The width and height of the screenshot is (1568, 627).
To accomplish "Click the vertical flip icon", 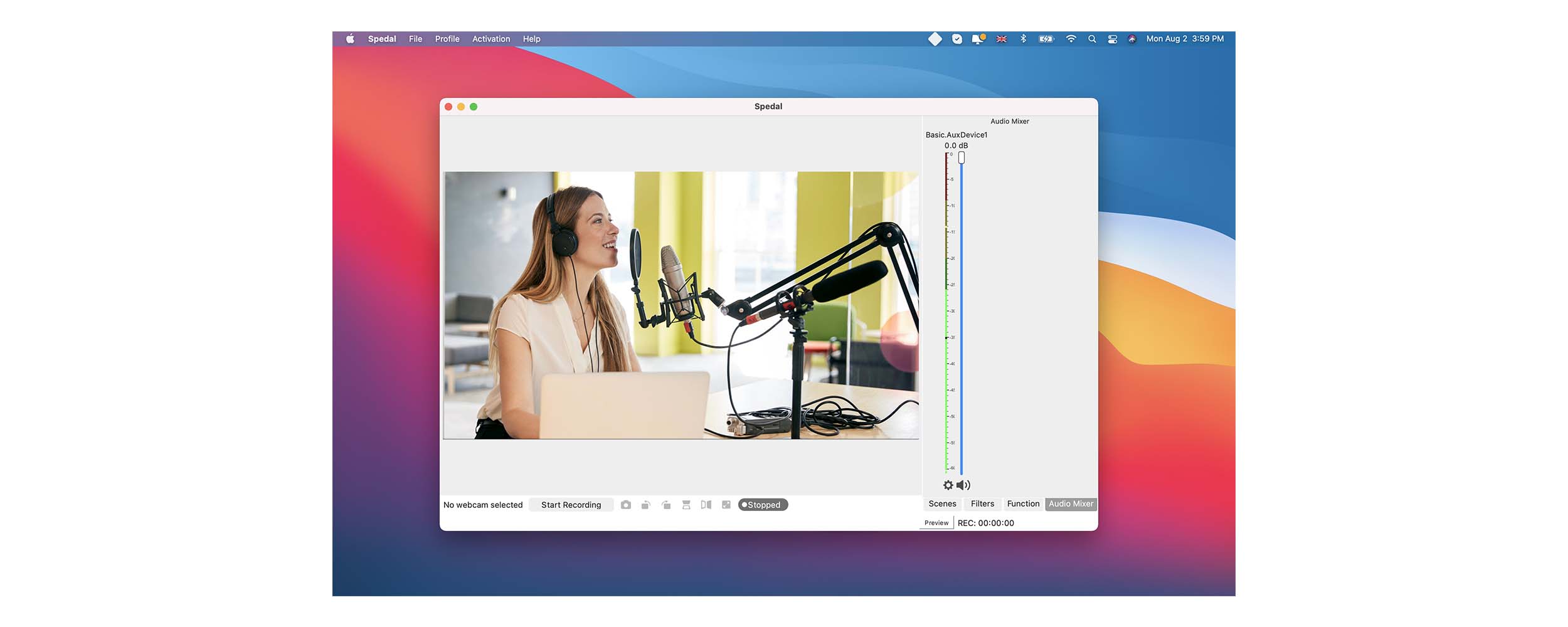I will pyautogui.click(x=686, y=505).
